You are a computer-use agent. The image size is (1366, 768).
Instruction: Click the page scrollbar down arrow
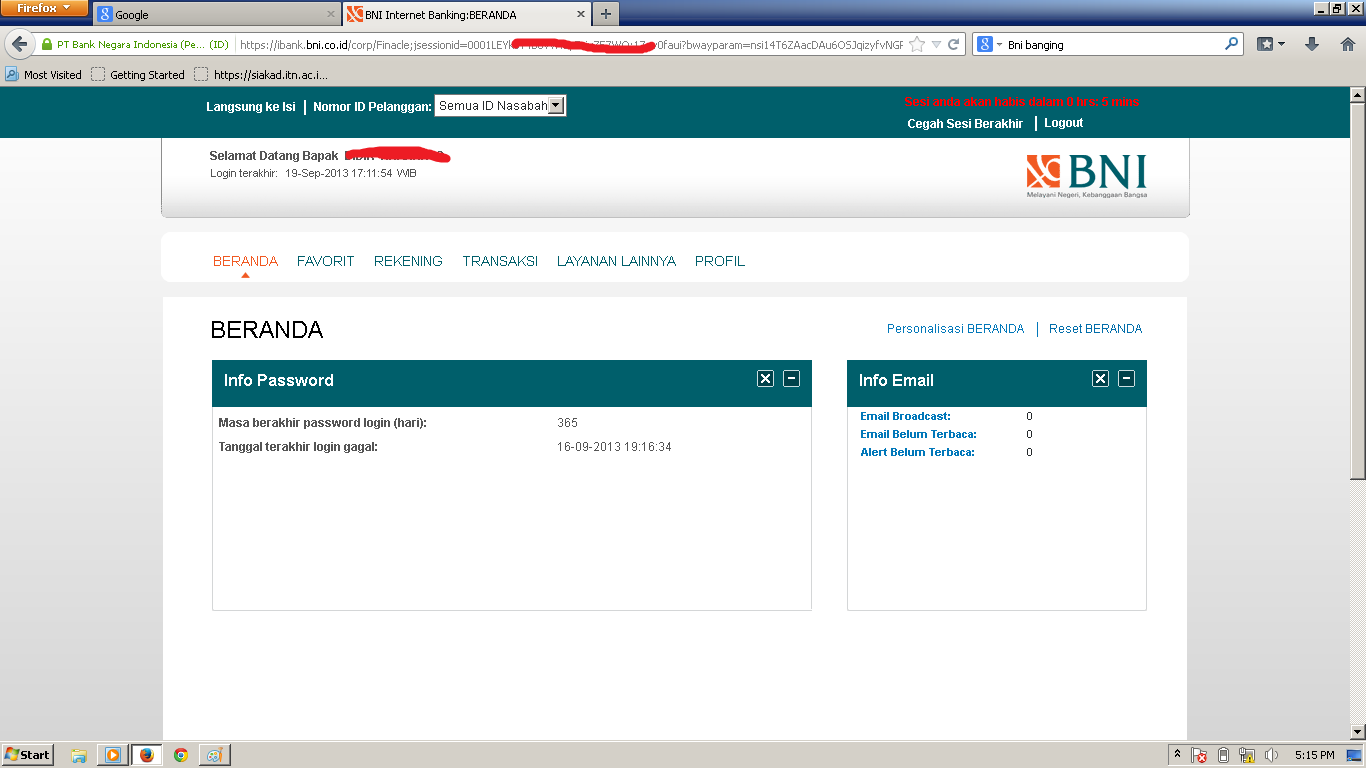pyautogui.click(x=1357, y=732)
